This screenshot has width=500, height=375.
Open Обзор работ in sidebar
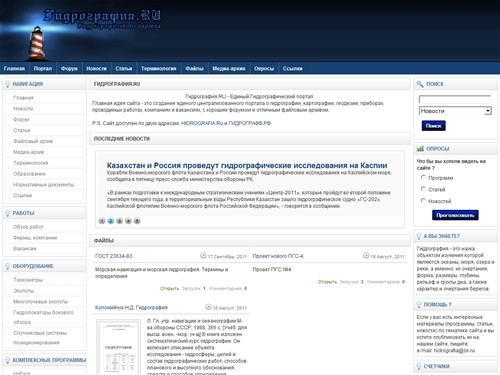pos(28,227)
